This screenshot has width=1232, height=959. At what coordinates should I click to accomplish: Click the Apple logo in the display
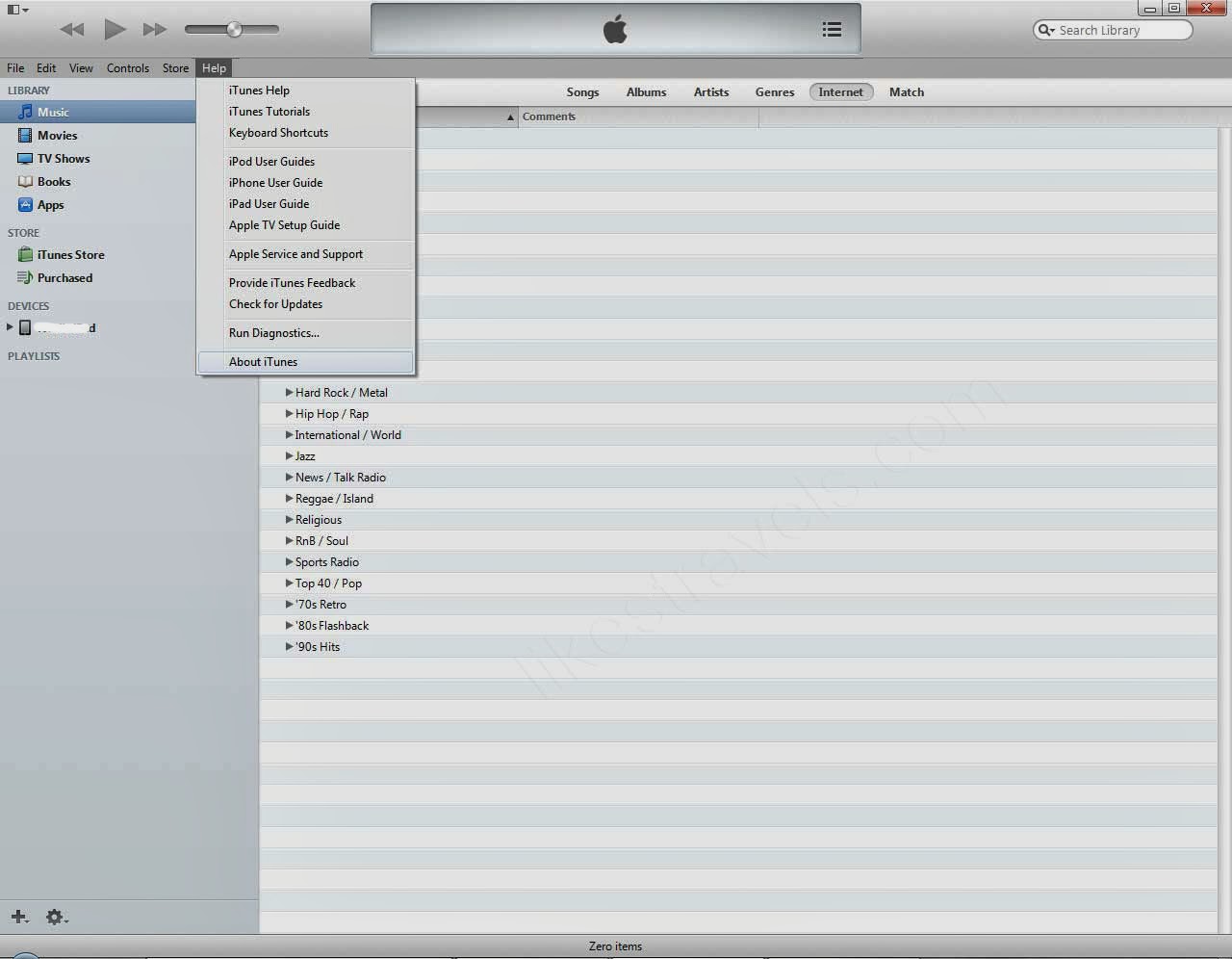(x=615, y=29)
